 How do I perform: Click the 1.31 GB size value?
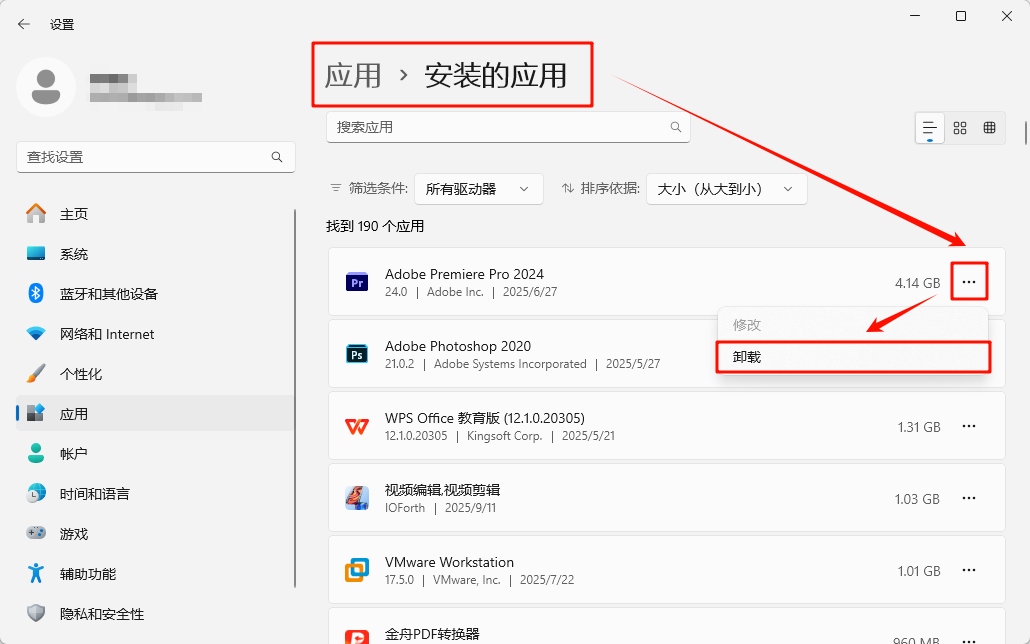[919, 427]
